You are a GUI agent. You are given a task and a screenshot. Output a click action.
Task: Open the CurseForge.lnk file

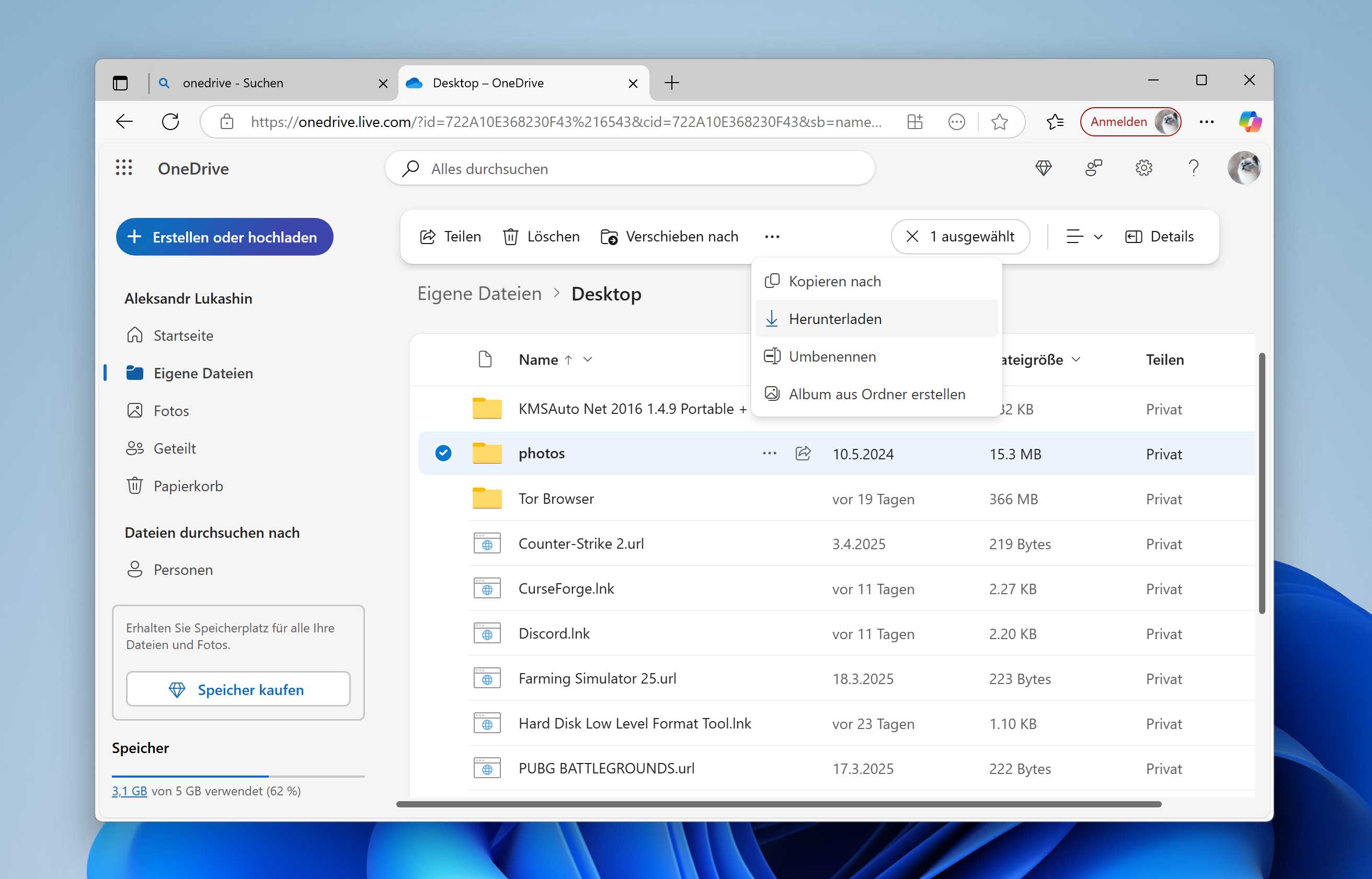[x=566, y=588]
